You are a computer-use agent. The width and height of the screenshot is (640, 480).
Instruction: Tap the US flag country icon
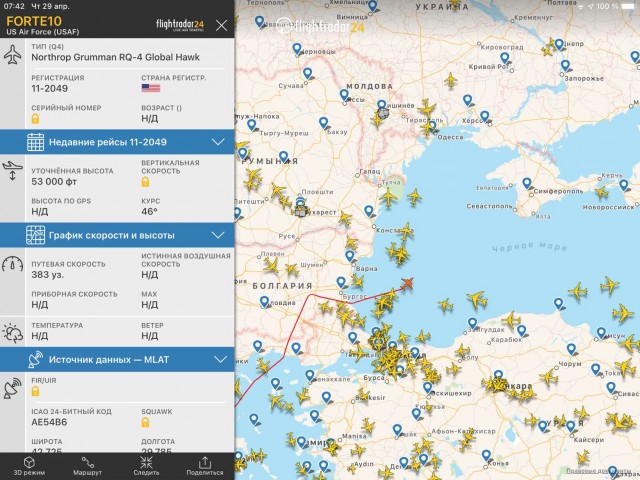(151, 88)
